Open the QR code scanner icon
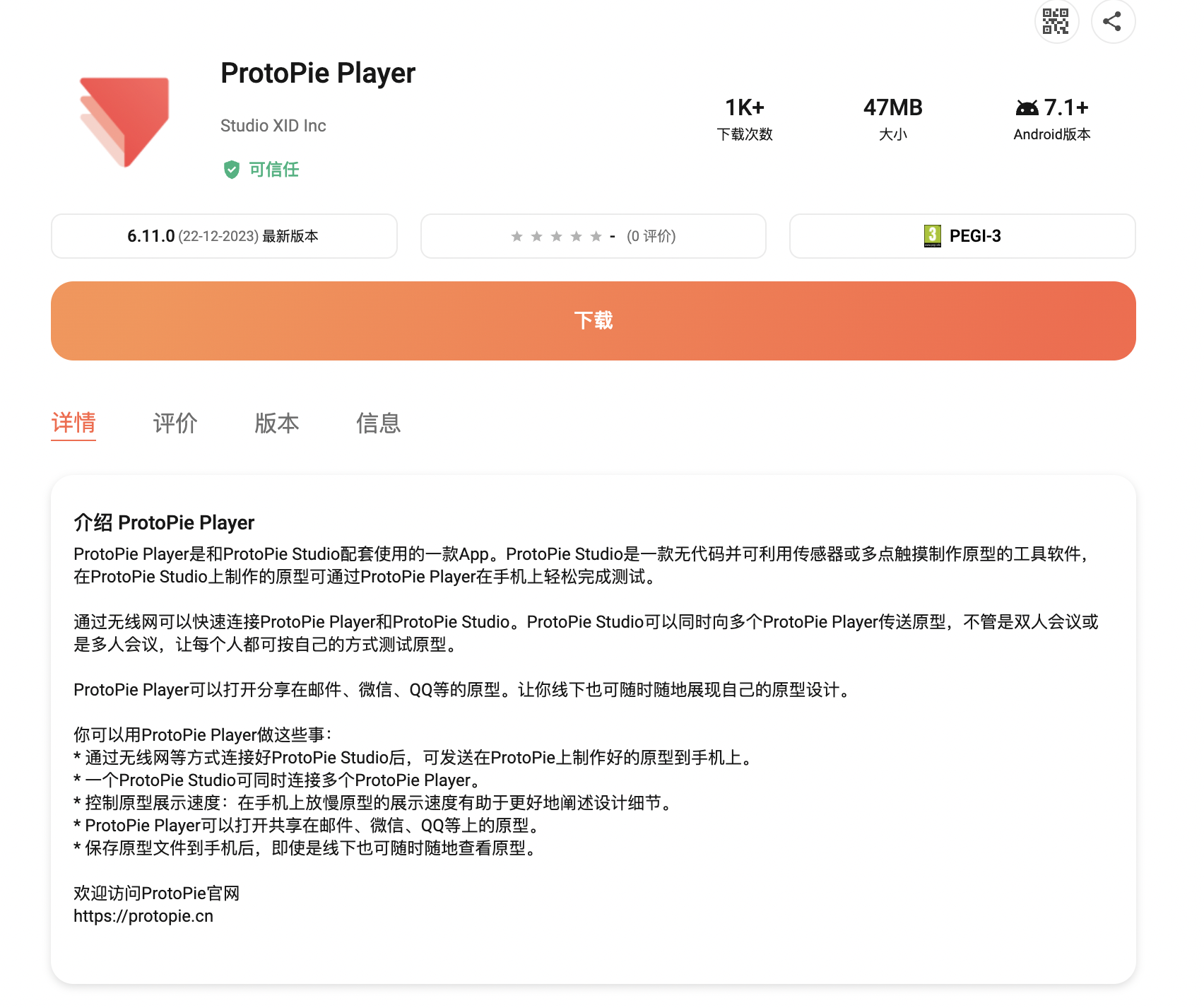Screen dimensions: 1204x1008 tap(1056, 22)
